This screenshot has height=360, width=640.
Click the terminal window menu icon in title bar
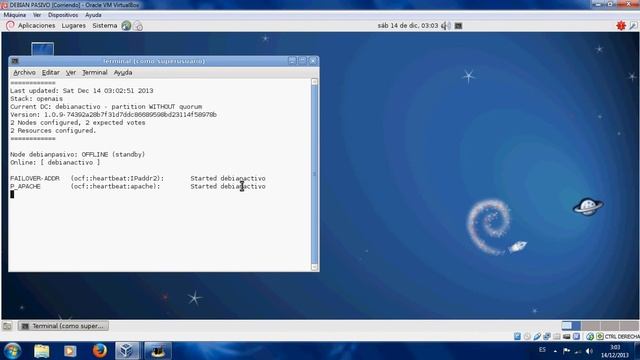coord(15,61)
